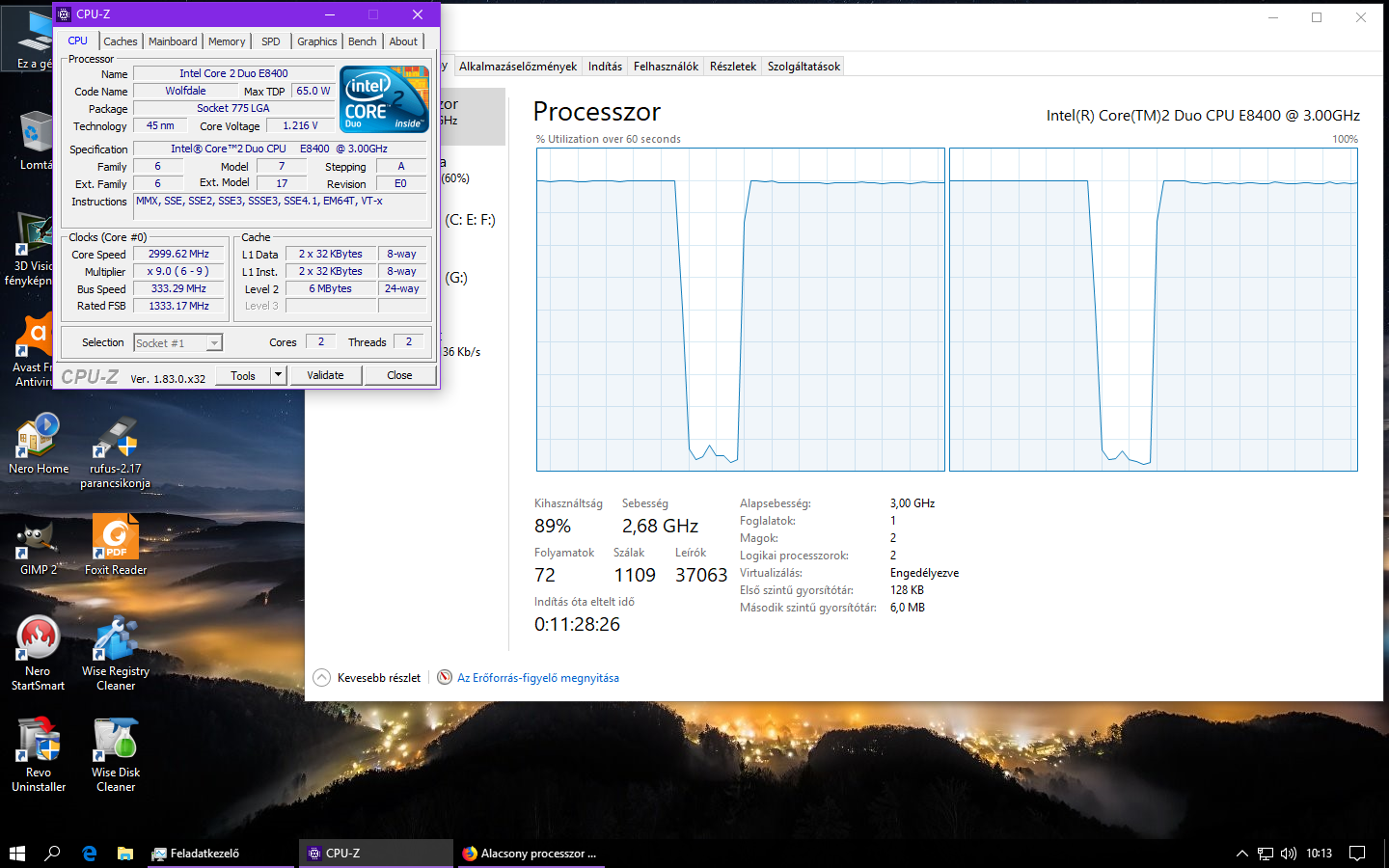This screenshot has height=868, width=1389.
Task: Click the taskbar search magnifier icon
Action: tap(52, 854)
